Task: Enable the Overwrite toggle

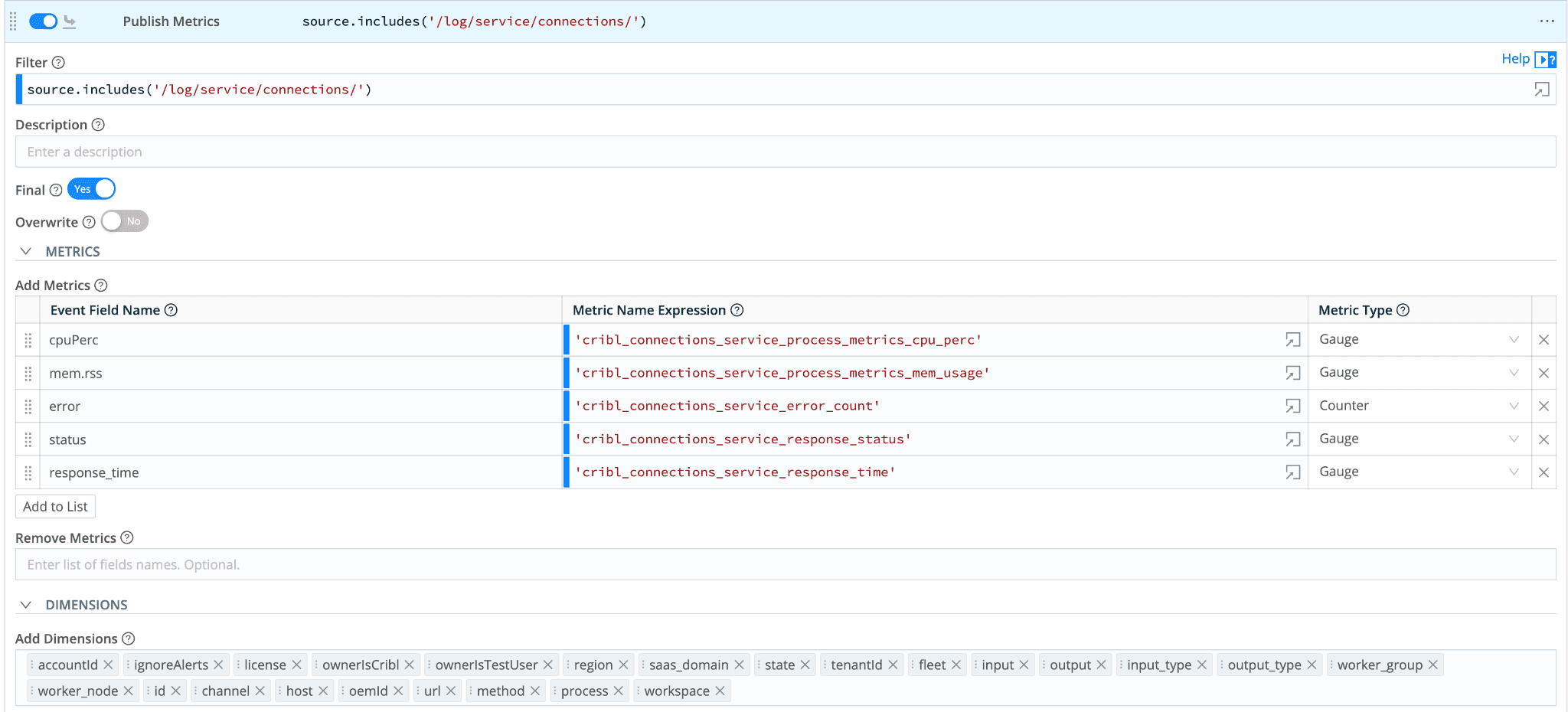Action: click(x=124, y=221)
